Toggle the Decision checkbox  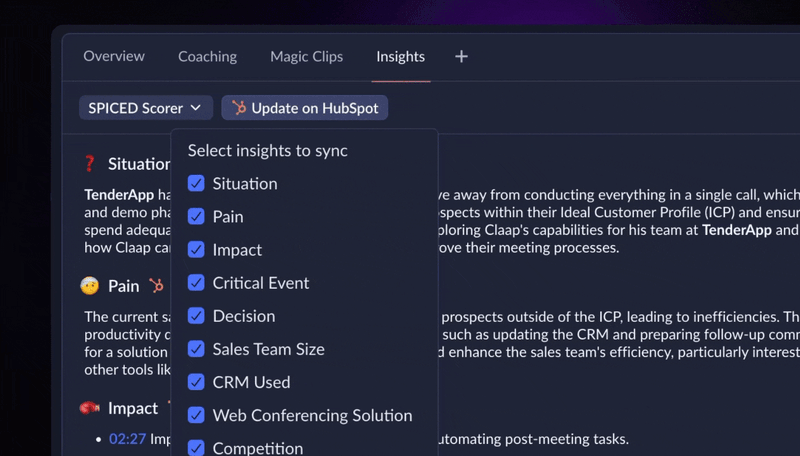click(196, 316)
